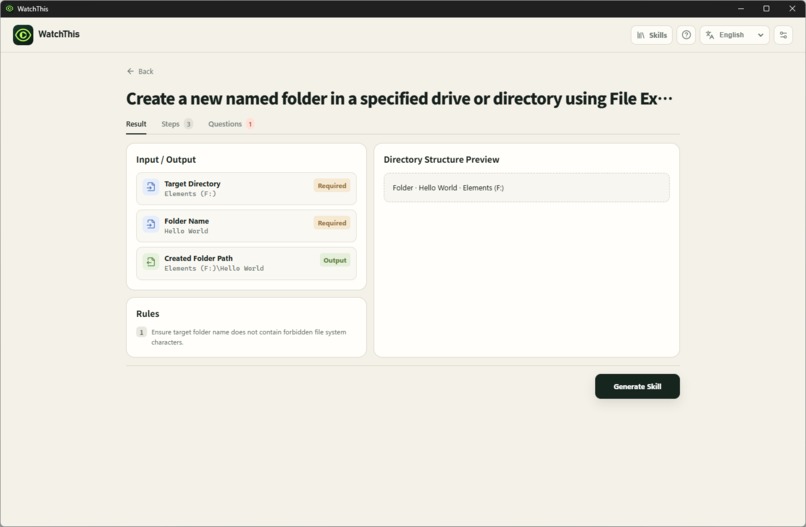Minimize the WatchThis window
This screenshot has height=527, width=806.
point(741,9)
